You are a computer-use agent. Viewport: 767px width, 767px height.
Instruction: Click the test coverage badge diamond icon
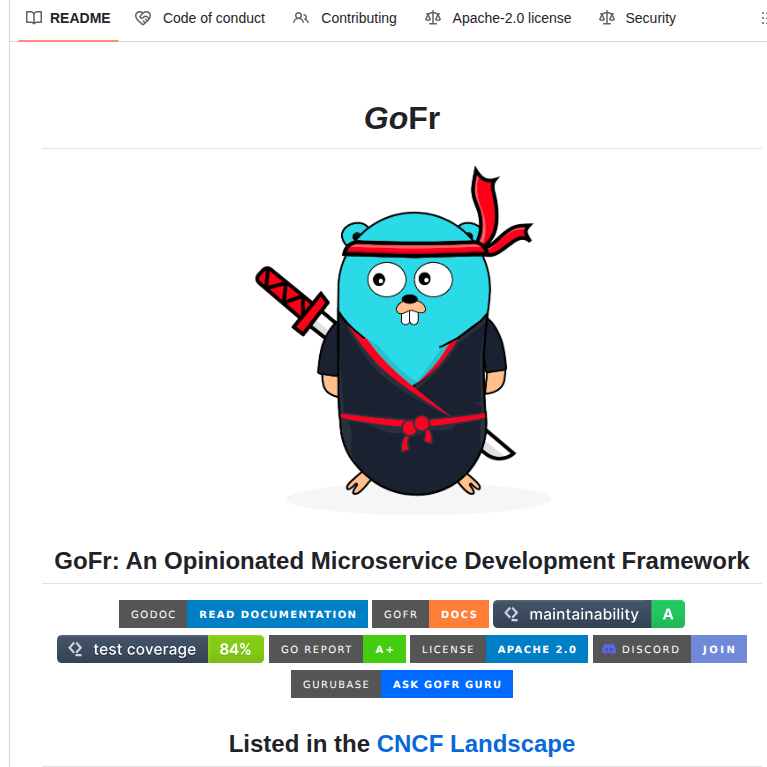click(76, 649)
